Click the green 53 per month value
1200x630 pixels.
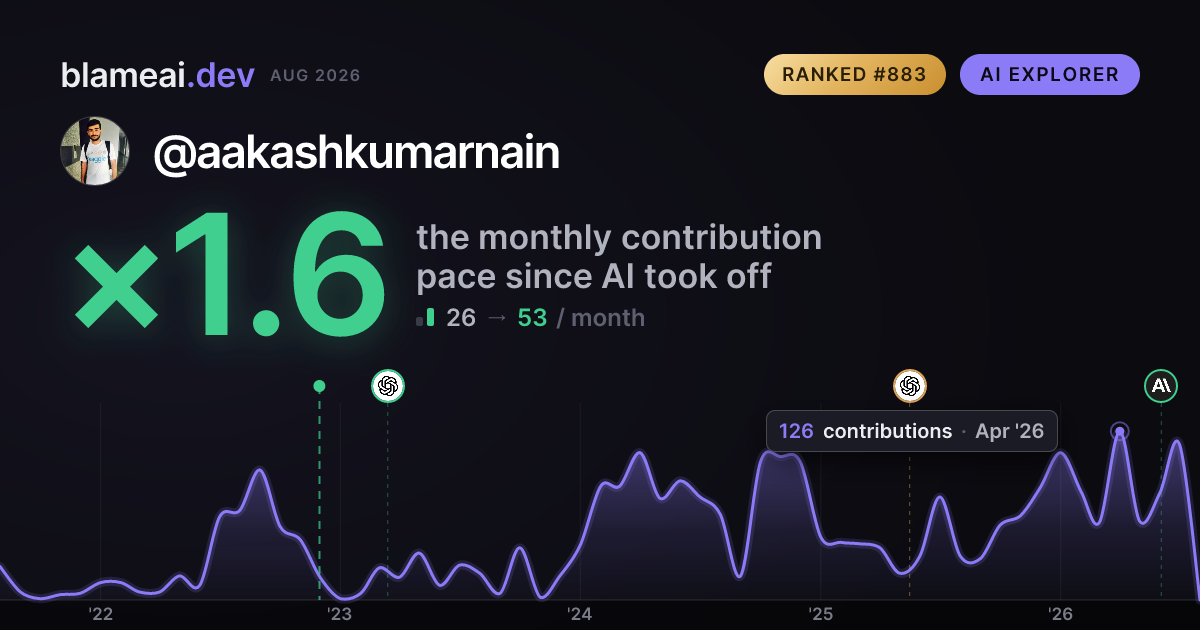tap(532, 318)
